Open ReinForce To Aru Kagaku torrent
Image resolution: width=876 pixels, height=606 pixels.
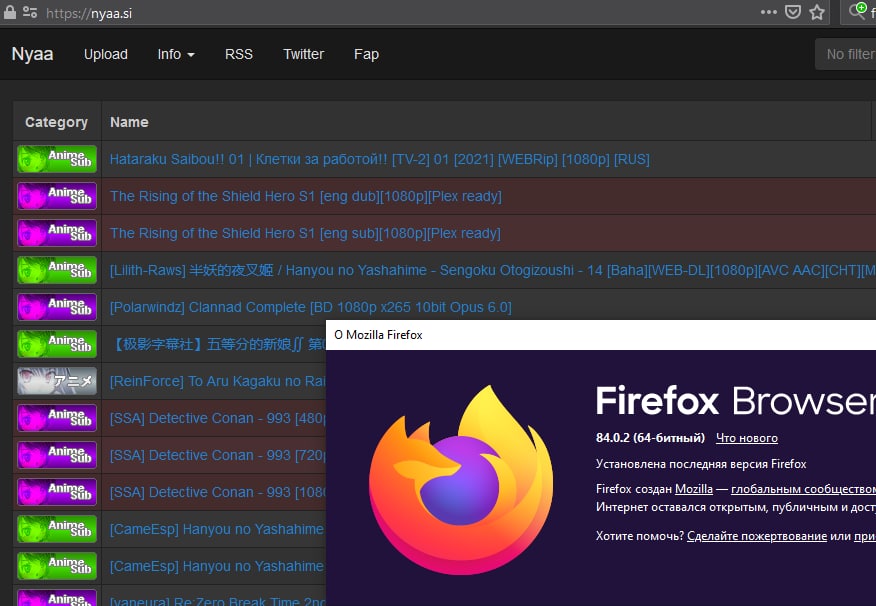(x=218, y=381)
